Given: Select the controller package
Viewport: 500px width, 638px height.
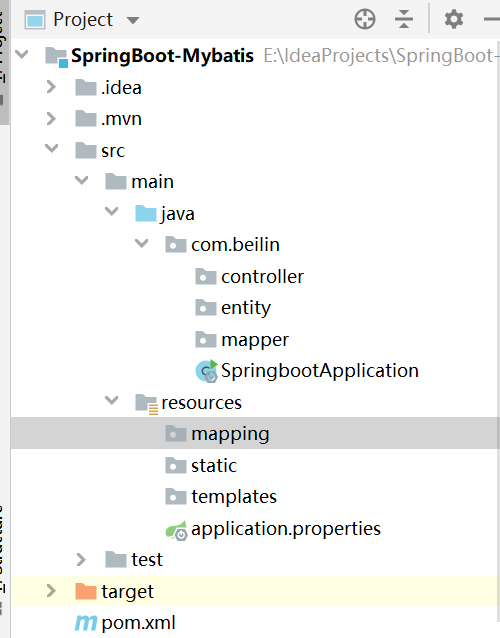Looking at the screenshot, I should [249, 276].
